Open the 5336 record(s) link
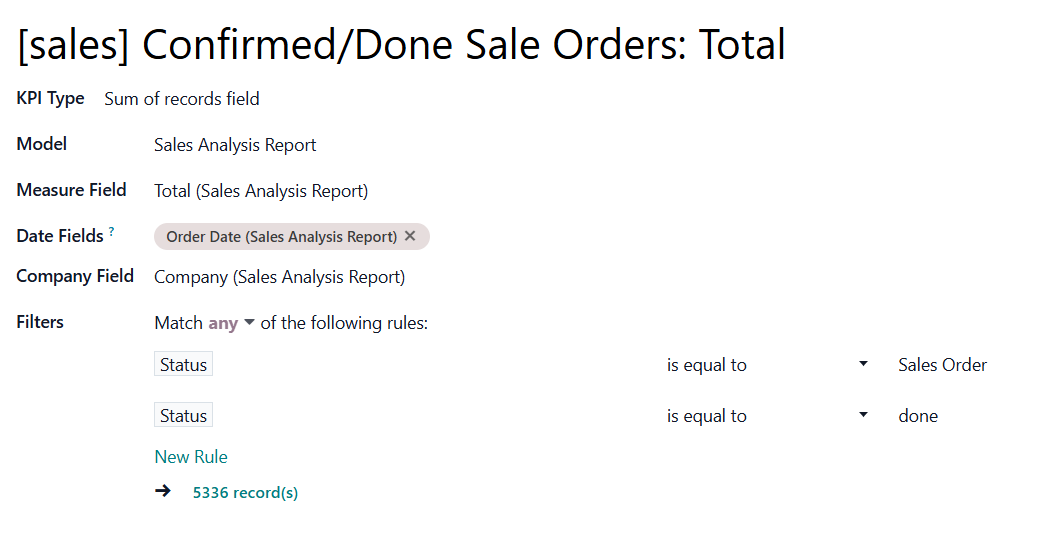Viewport: 1037px width, 552px height. pos(245,493)
